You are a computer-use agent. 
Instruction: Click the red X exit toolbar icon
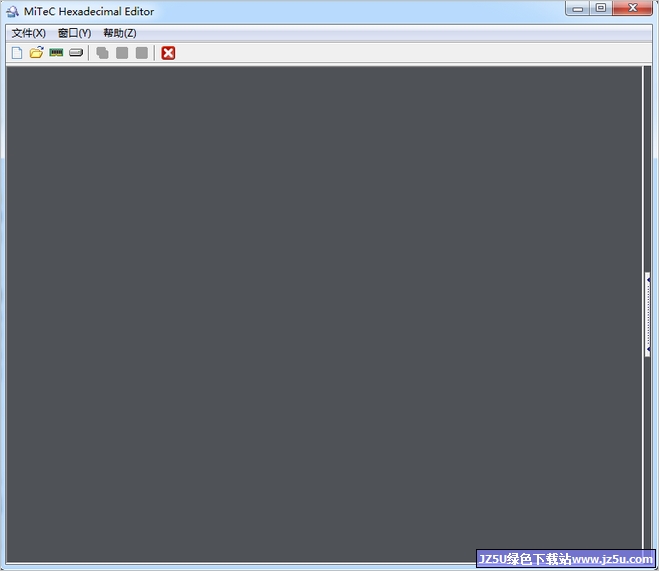[168, 53]
